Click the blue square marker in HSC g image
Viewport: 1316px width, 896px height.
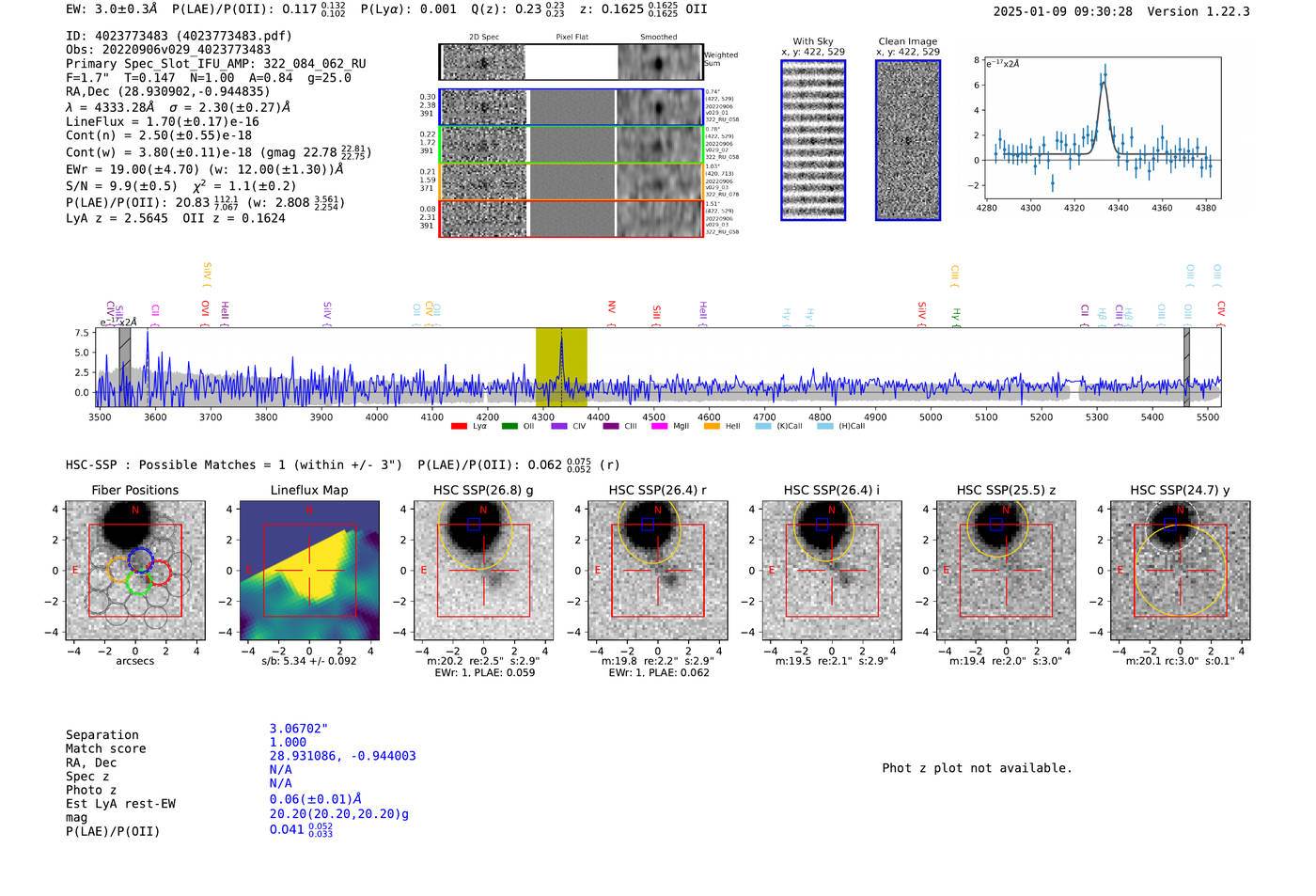[x=474, y=525]
